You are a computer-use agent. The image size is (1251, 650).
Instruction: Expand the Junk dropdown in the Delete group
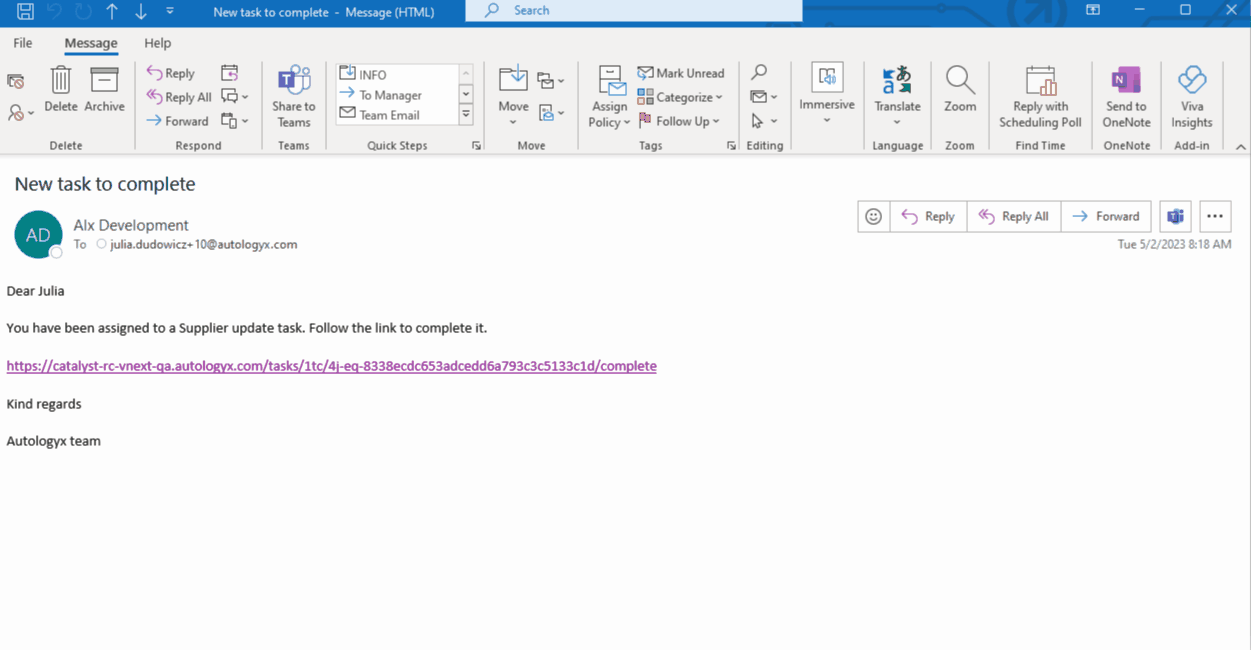[21, 113]
